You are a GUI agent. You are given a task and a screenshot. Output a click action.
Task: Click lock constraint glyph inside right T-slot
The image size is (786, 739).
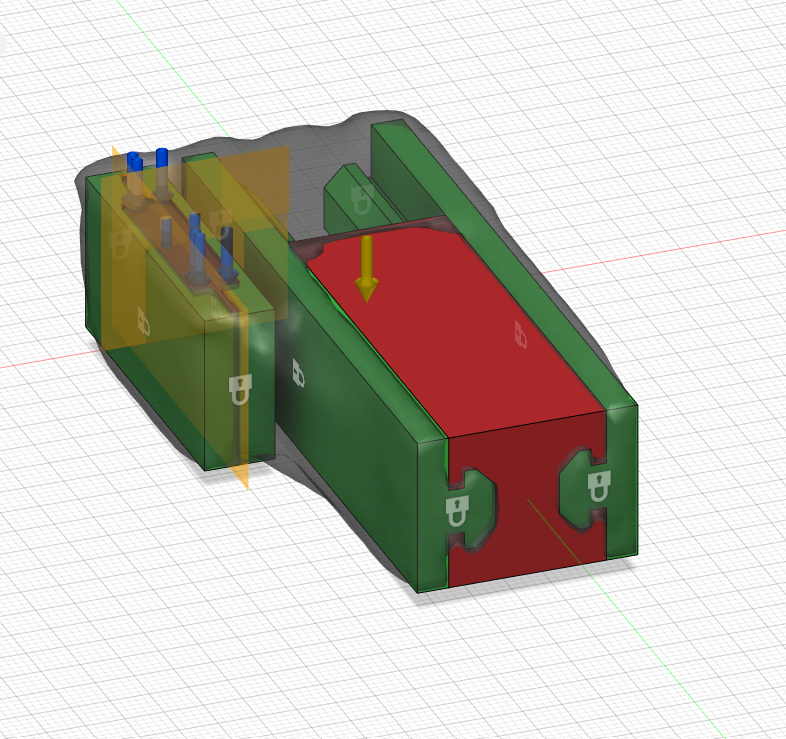tap(599, 486)
